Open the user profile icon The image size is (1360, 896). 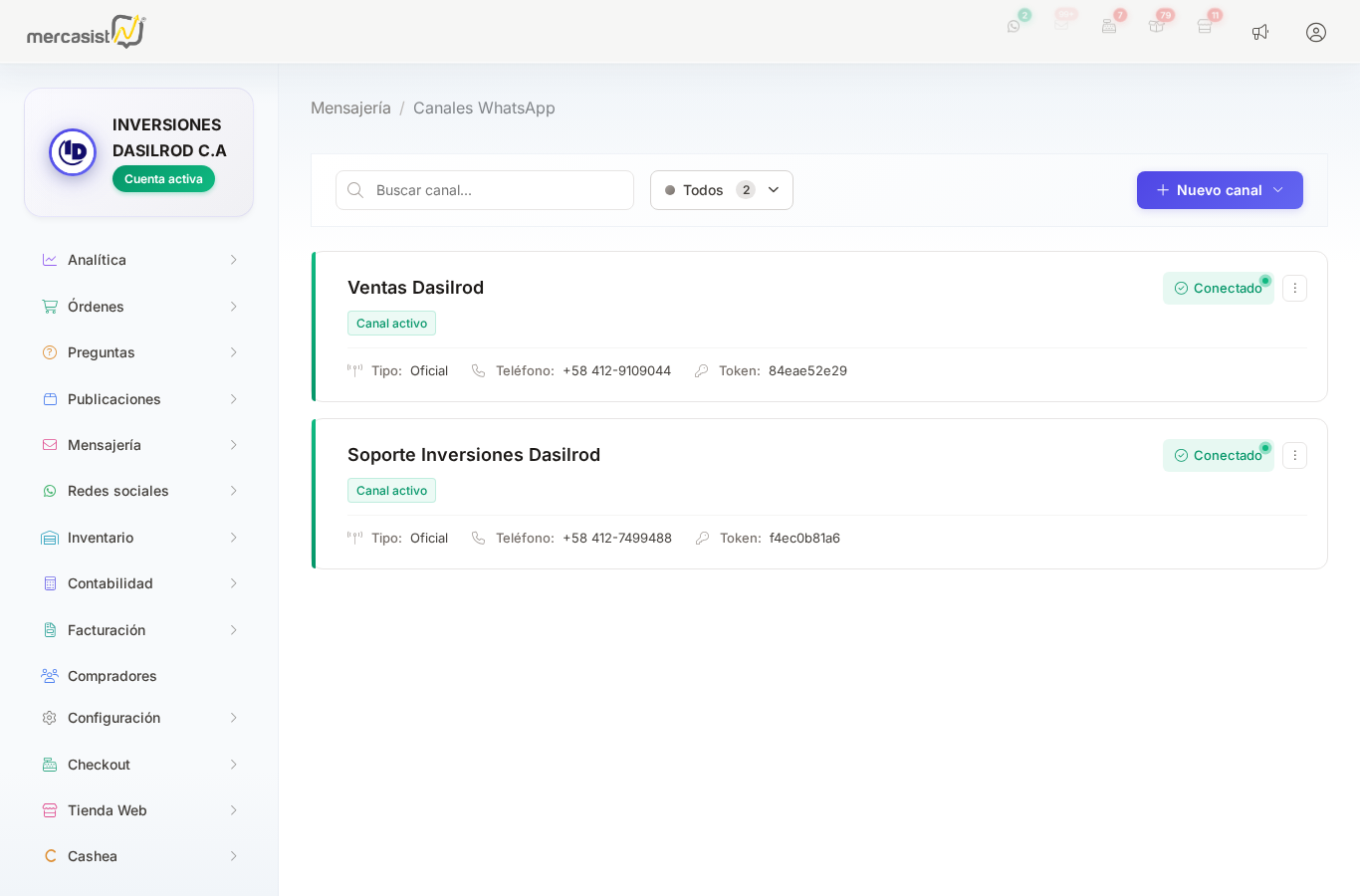point(1316,32)
